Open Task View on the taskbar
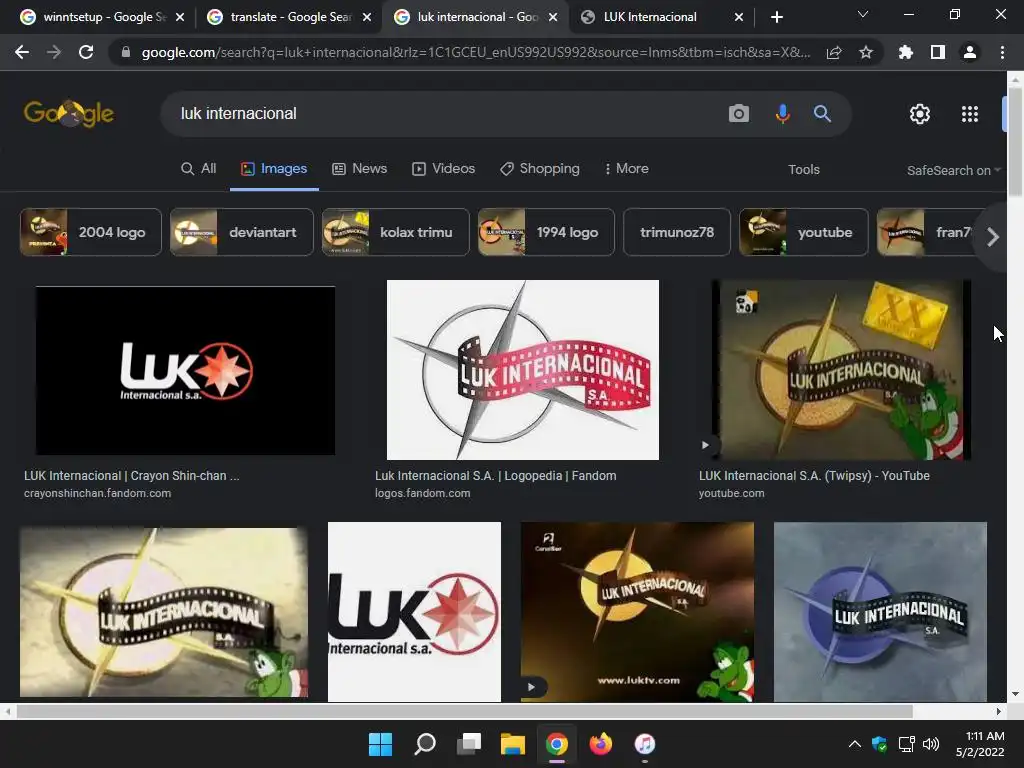Viewport: 1024px width, 768px height. coord(469,744)
